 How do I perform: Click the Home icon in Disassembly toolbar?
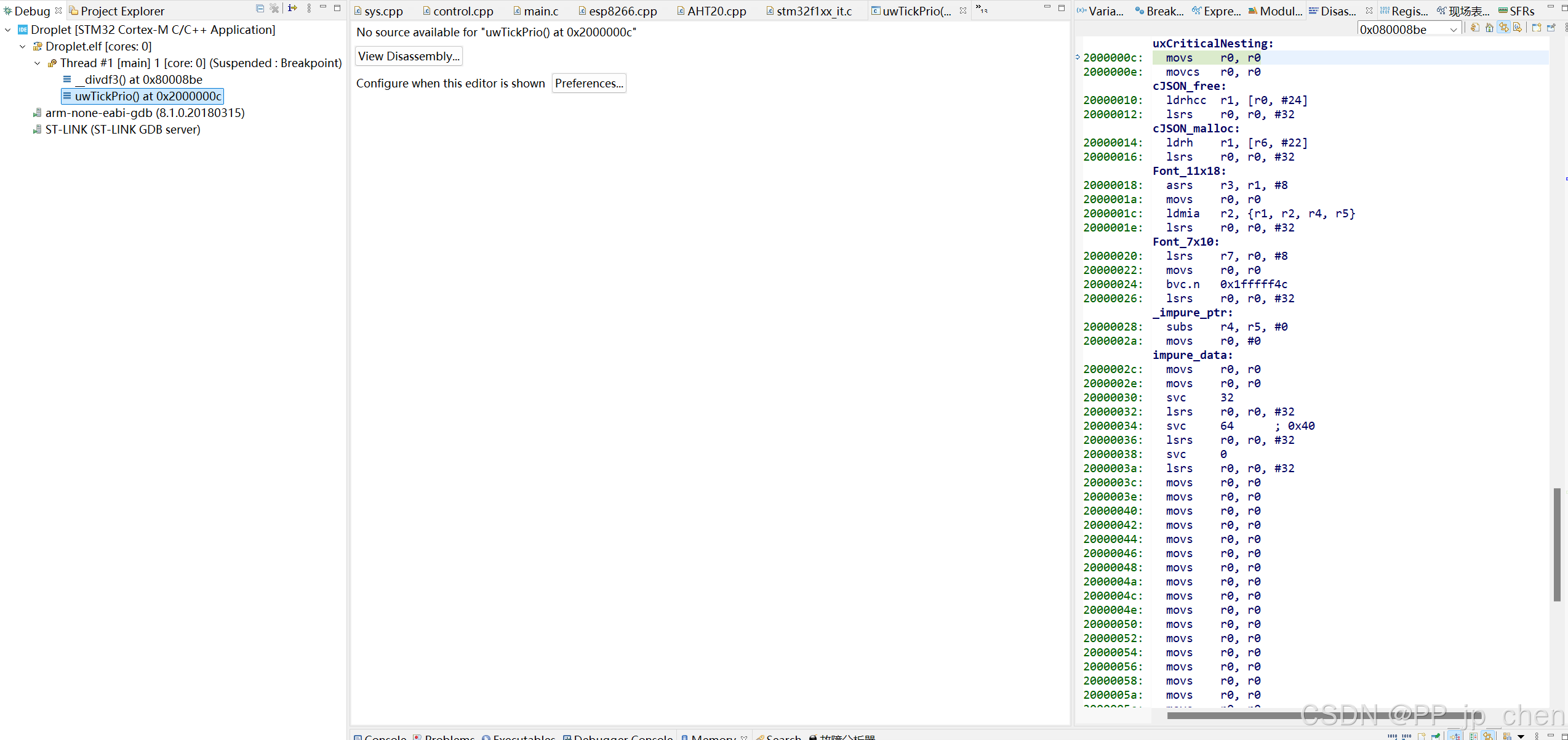click(x=1489, y=28)
